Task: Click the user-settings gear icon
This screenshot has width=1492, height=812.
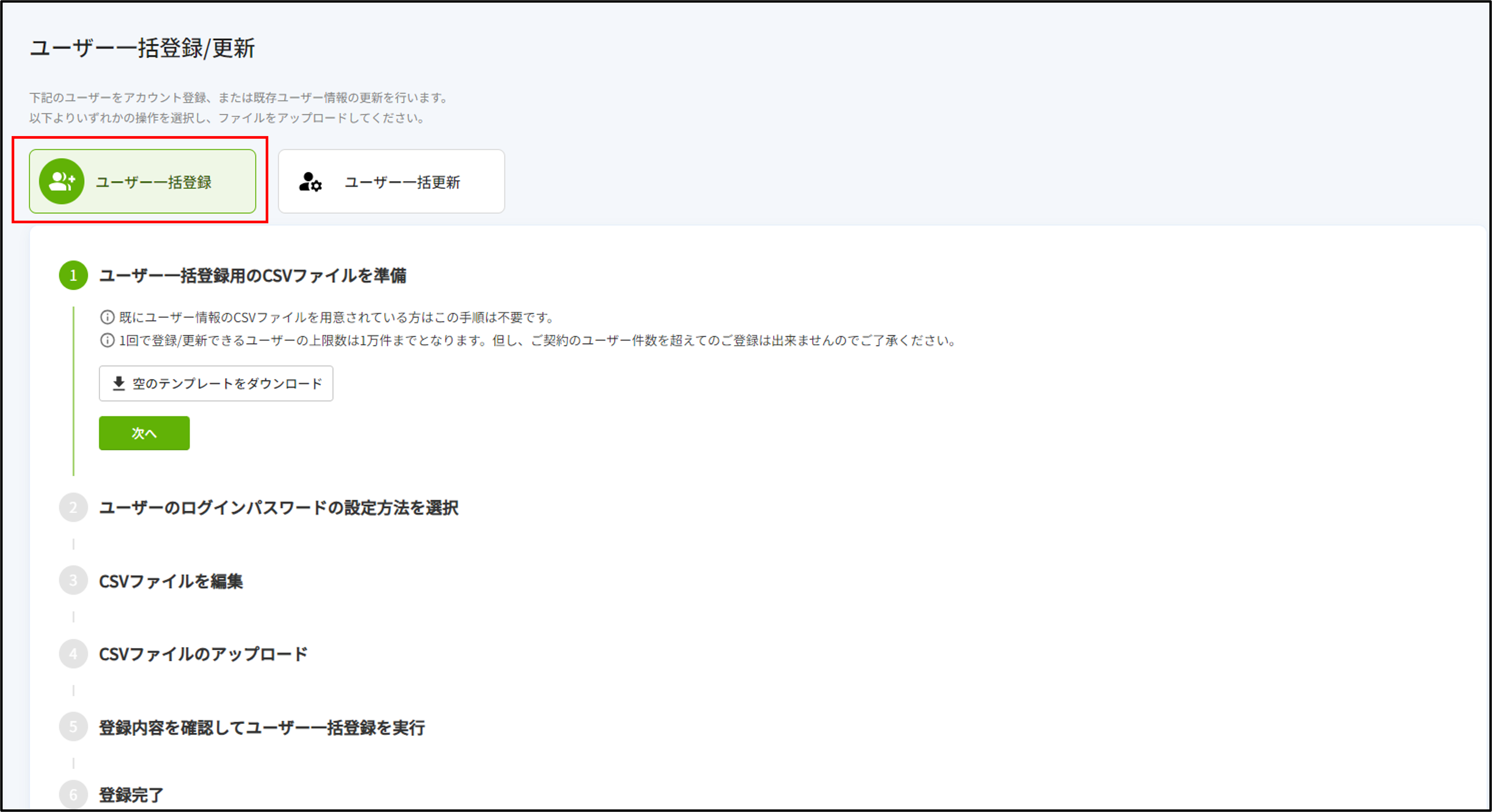Action: click(x=310, y=182)
